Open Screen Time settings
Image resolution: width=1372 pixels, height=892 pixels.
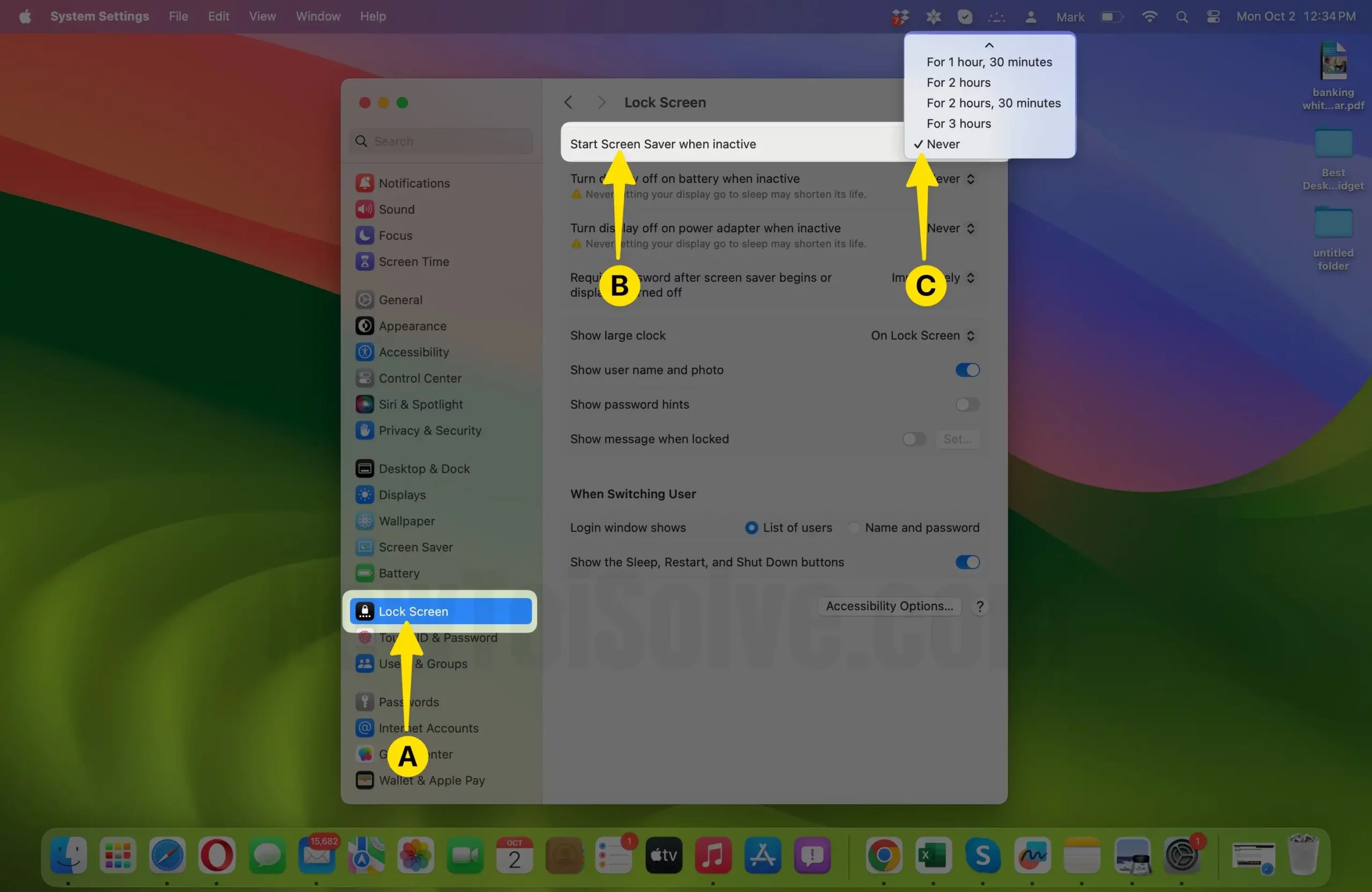414,261
